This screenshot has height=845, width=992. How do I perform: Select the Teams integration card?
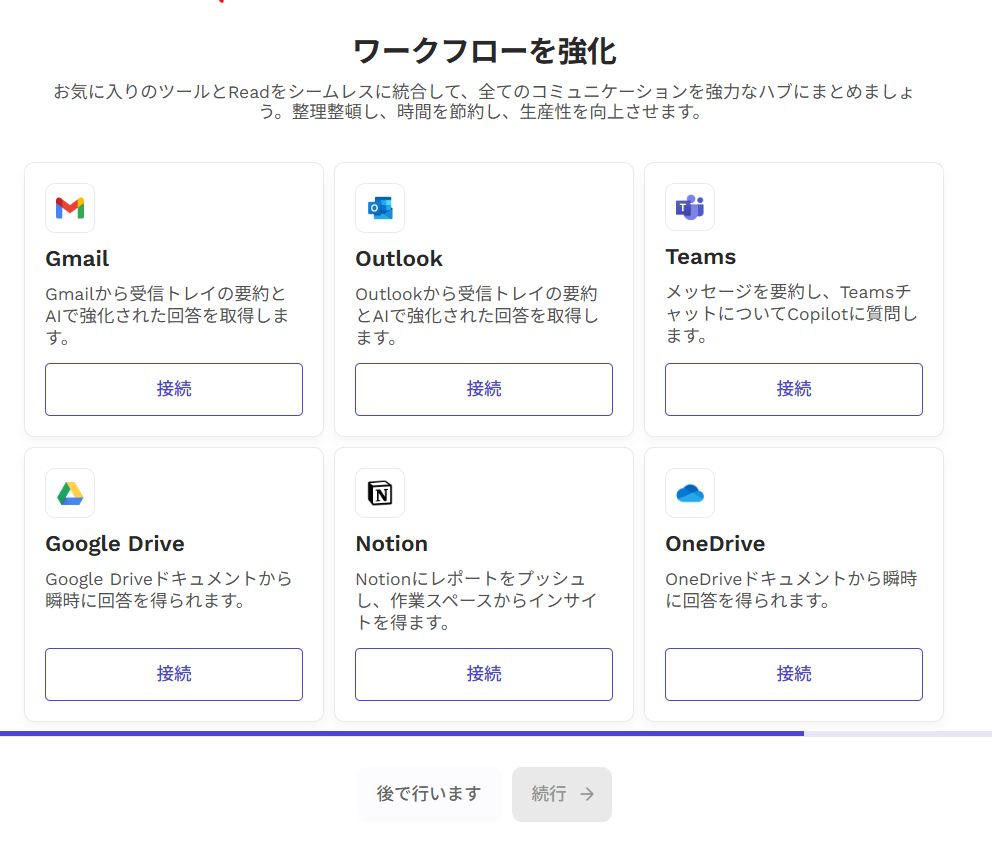pos(793,297)
